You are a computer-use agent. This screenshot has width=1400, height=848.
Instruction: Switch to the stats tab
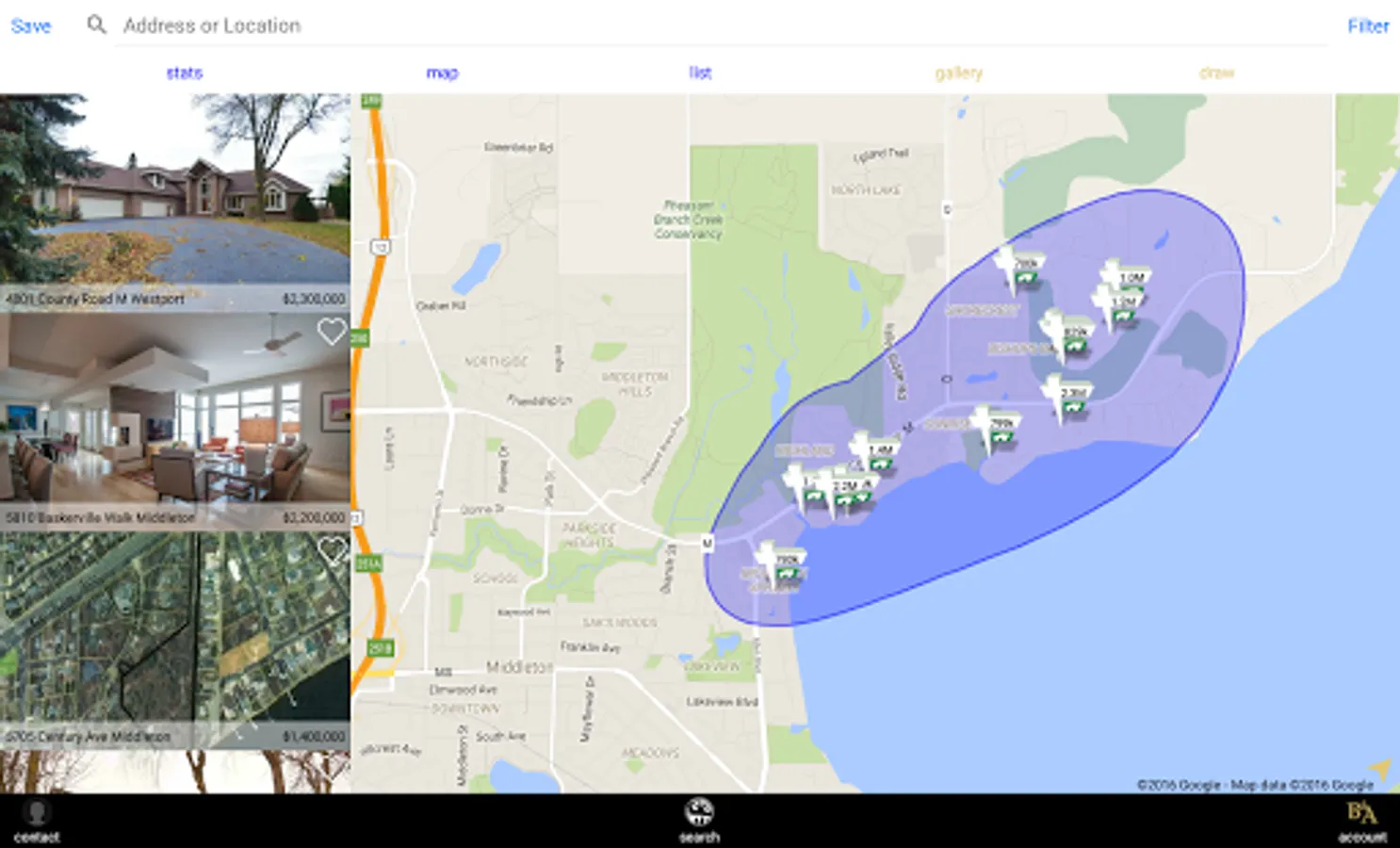185,73
